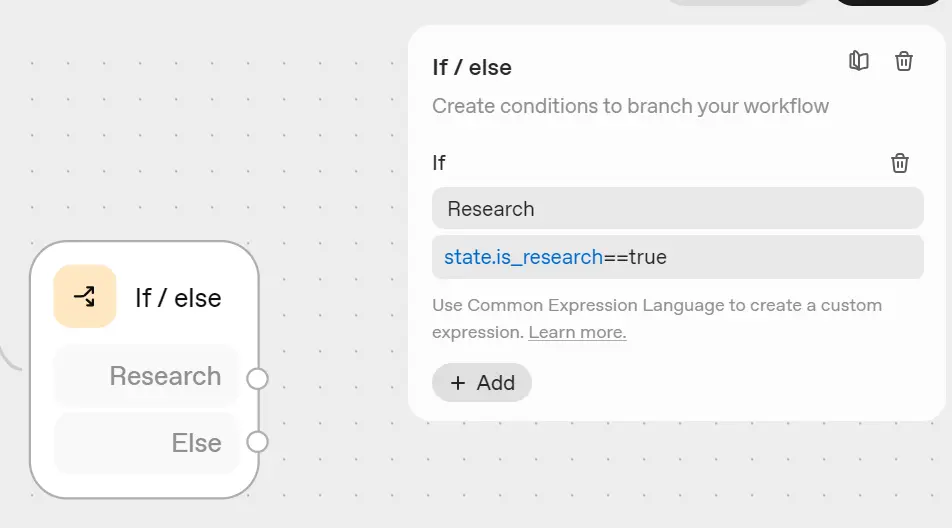
Task: Remove the If condition with its trash icon
Action: (900, 163)
